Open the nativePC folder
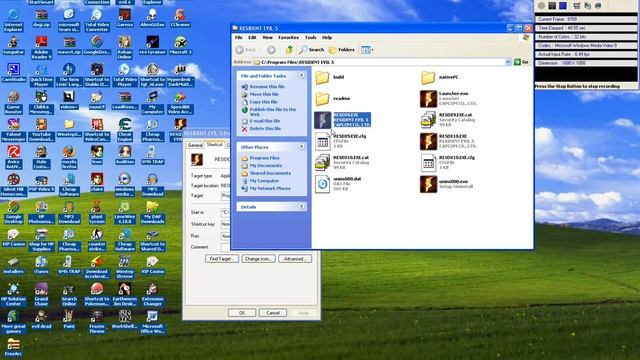This screenshot has height=360, width=640. point(440,77)
